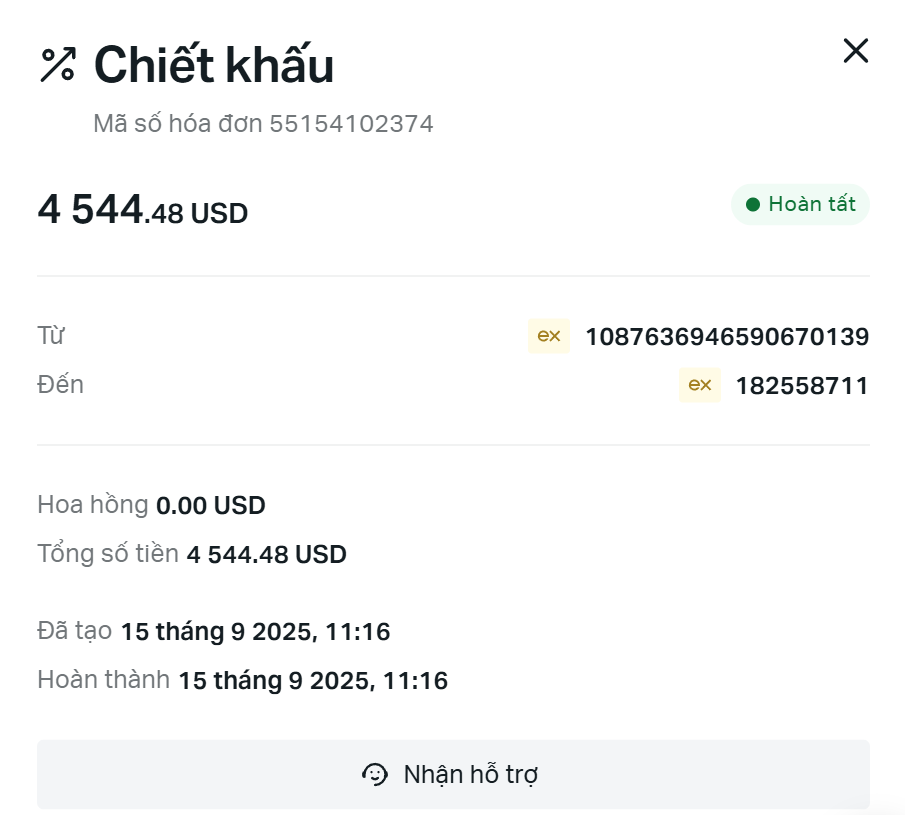Click the Đã tạo creation date
The image size is (905, 815).
point(255,632)
